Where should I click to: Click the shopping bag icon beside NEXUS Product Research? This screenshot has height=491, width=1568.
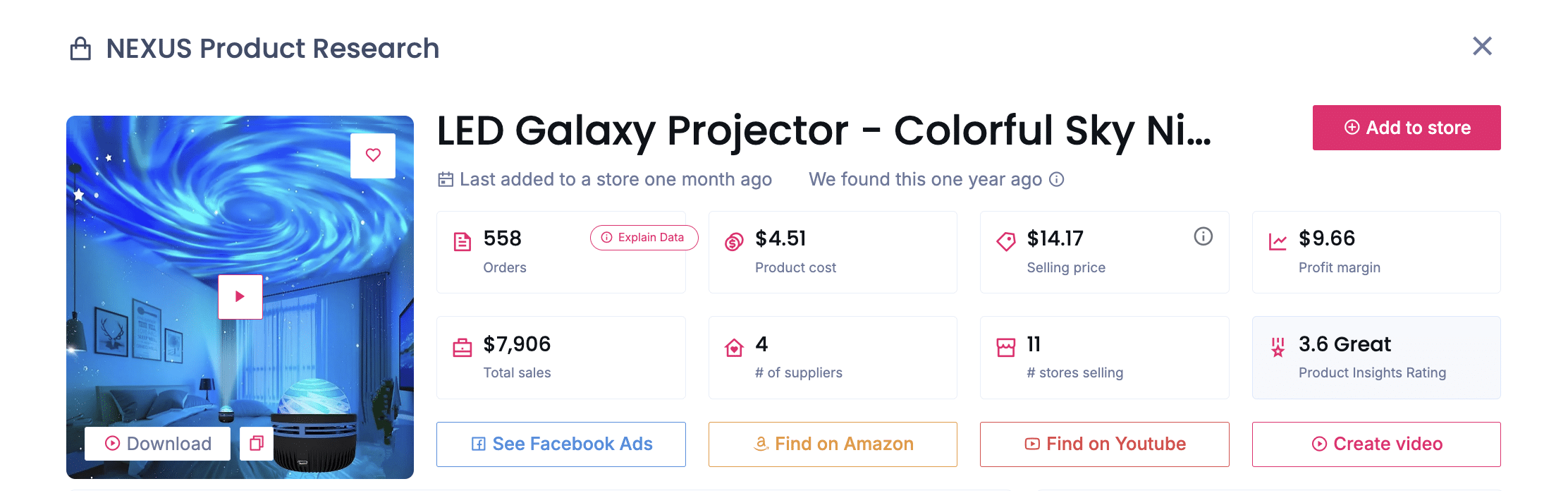[x=80, y=48]
